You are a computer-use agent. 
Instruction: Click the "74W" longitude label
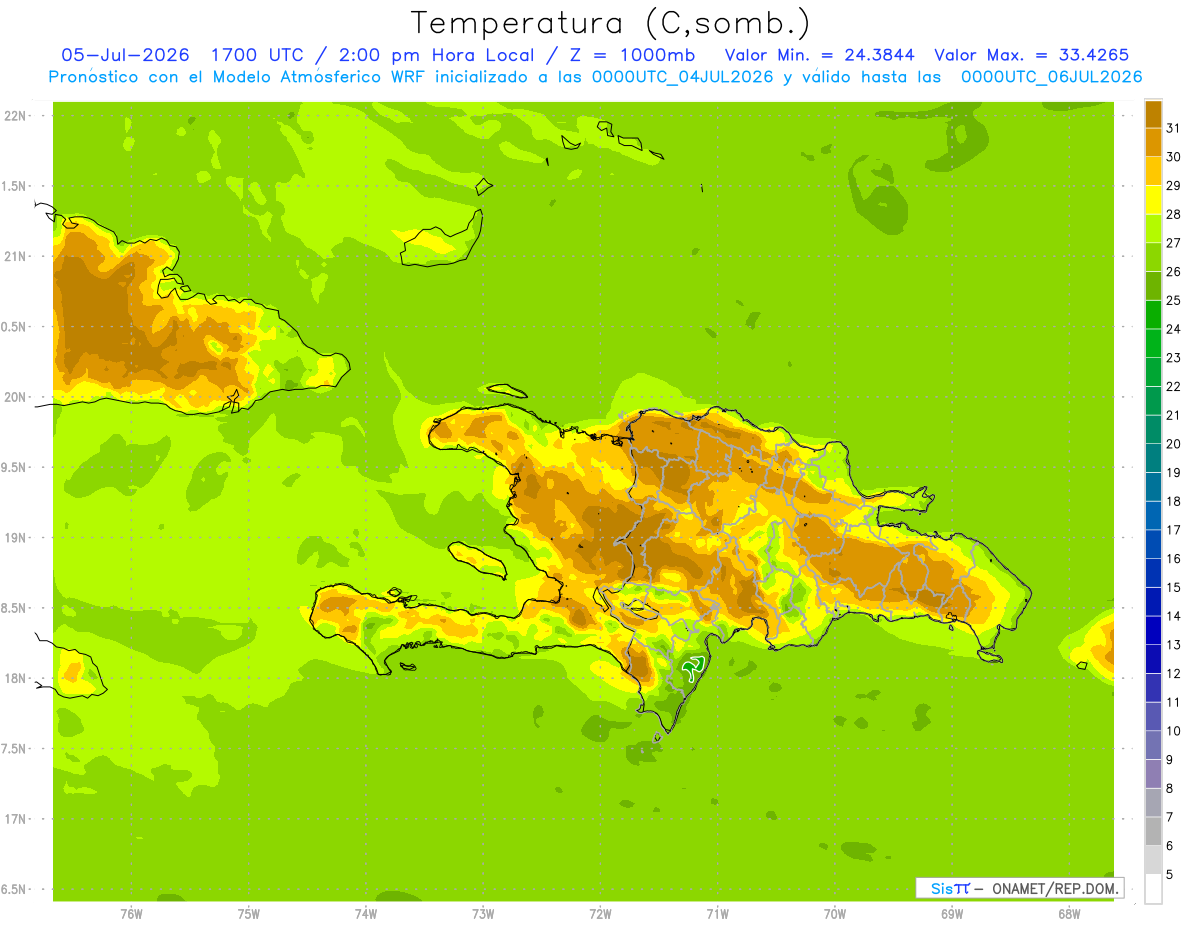(x=366, y=914)
